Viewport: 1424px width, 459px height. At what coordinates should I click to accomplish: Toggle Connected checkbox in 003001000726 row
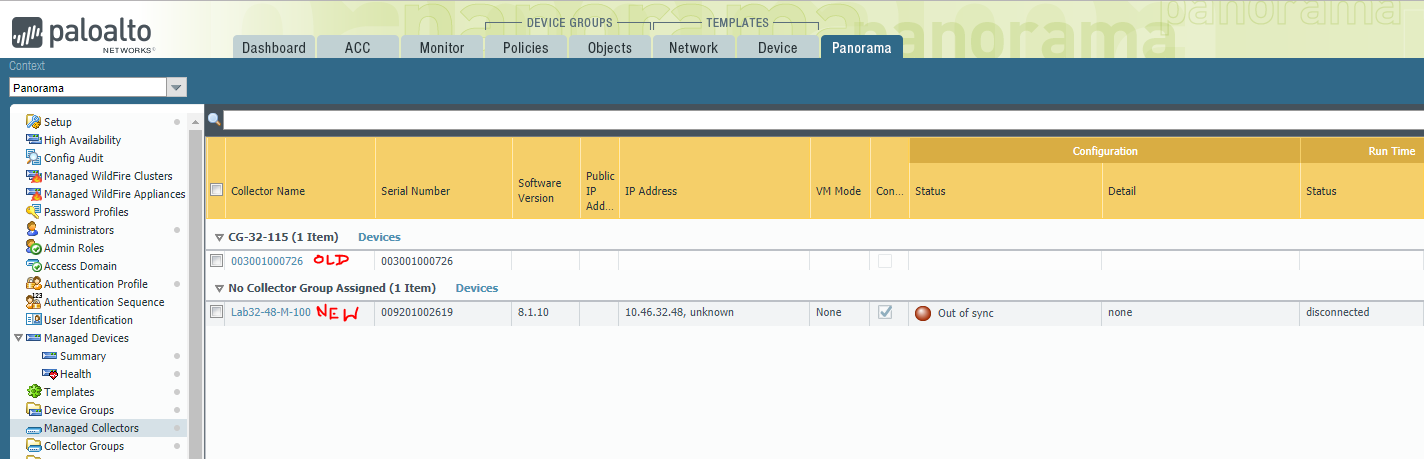click(x=885, y=261)
